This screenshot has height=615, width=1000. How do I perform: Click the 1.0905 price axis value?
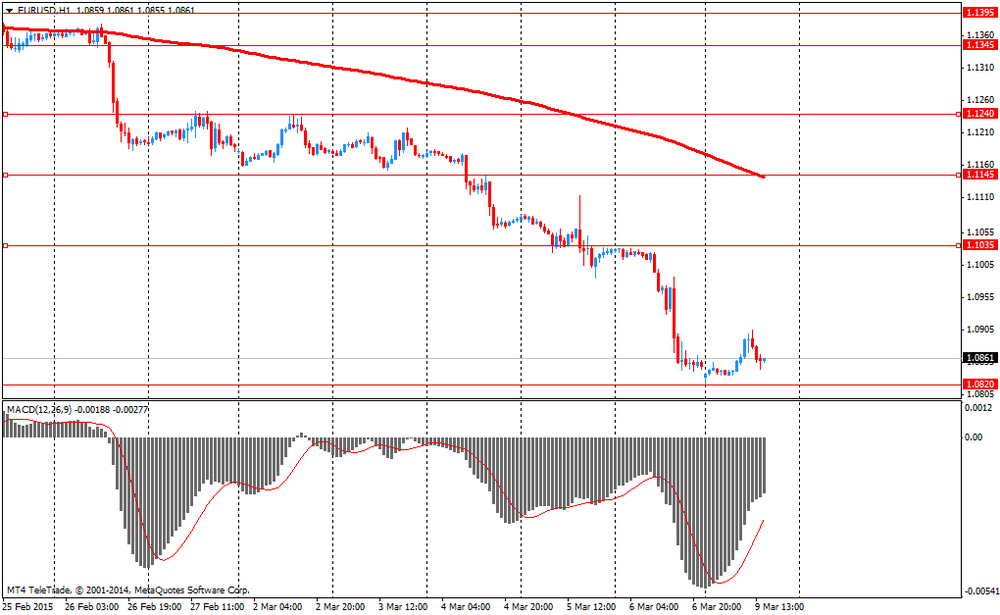click(x=981, y=330)
